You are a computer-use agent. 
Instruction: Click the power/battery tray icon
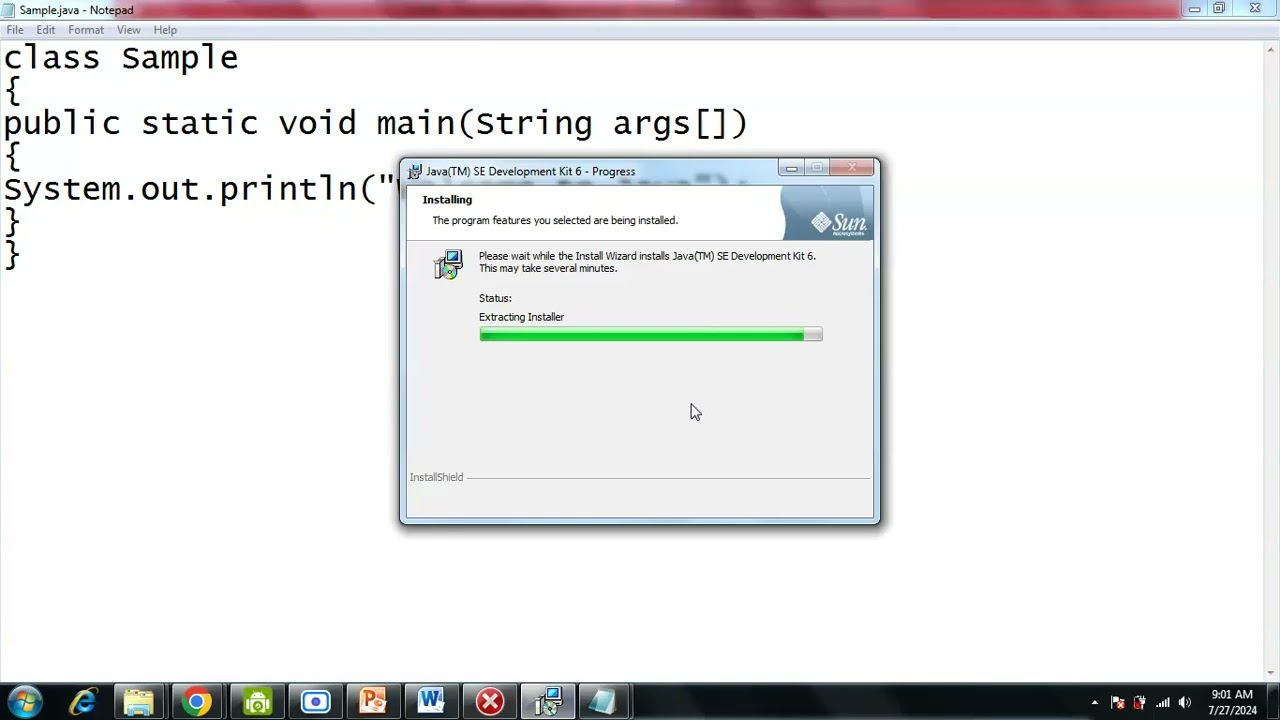coord(1139,703)
